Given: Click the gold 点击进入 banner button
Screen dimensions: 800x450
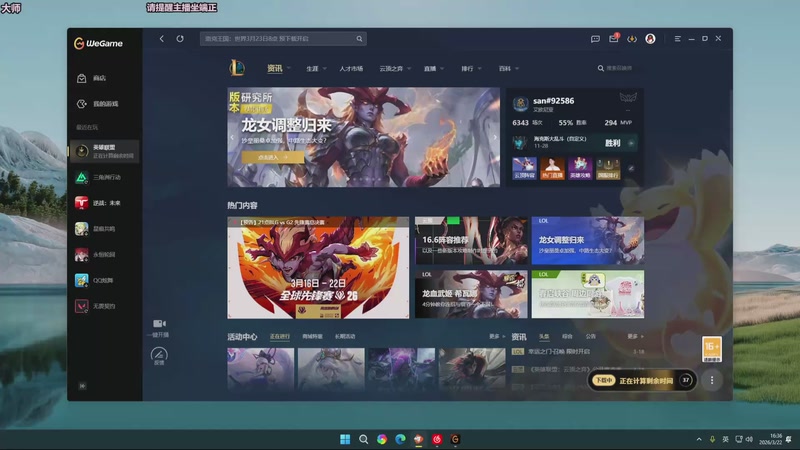Looking at the screenshot, I should pyautogui.click(x=273, y=157).
